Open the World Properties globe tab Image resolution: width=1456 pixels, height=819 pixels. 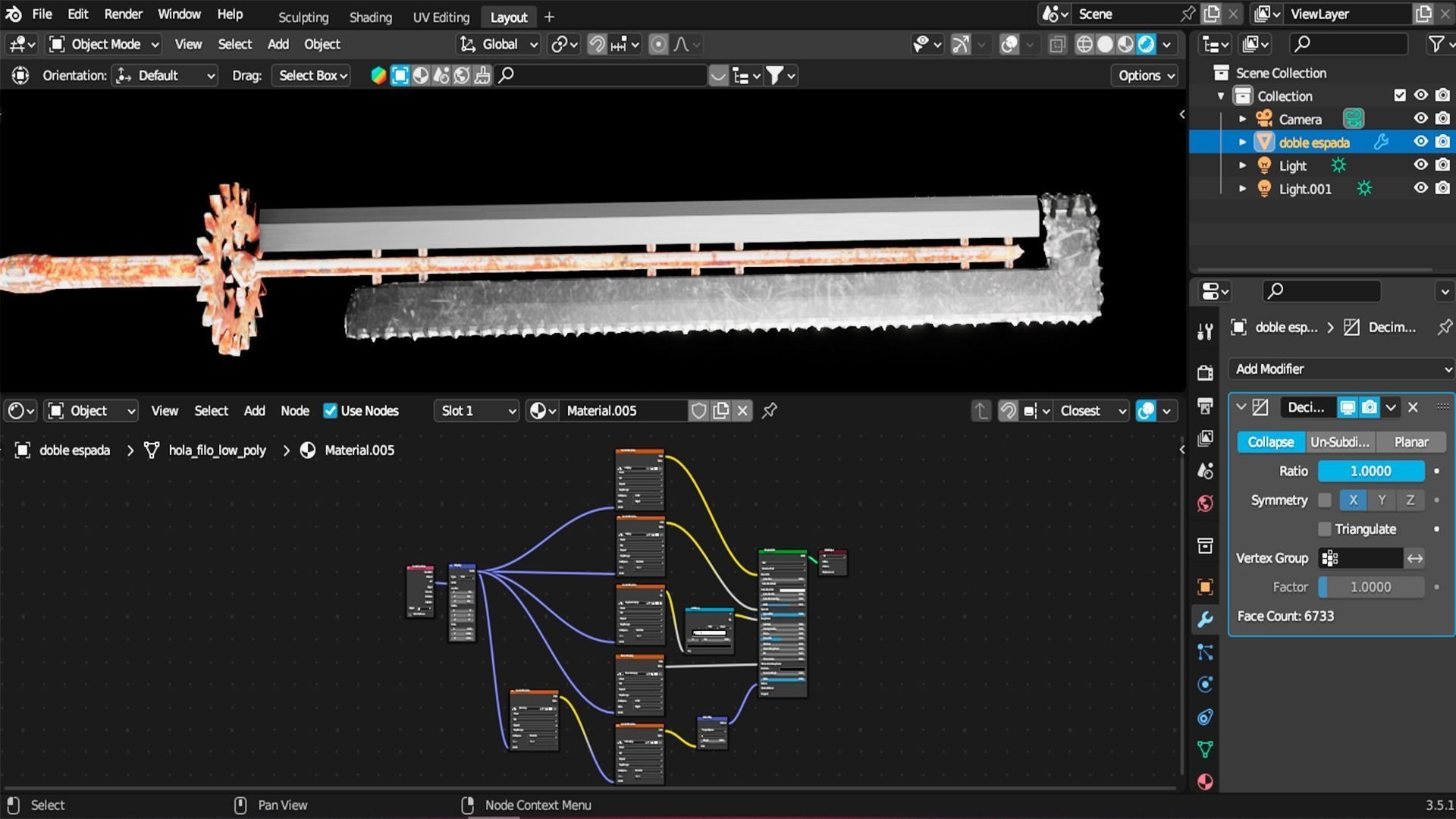point(1205,503)
